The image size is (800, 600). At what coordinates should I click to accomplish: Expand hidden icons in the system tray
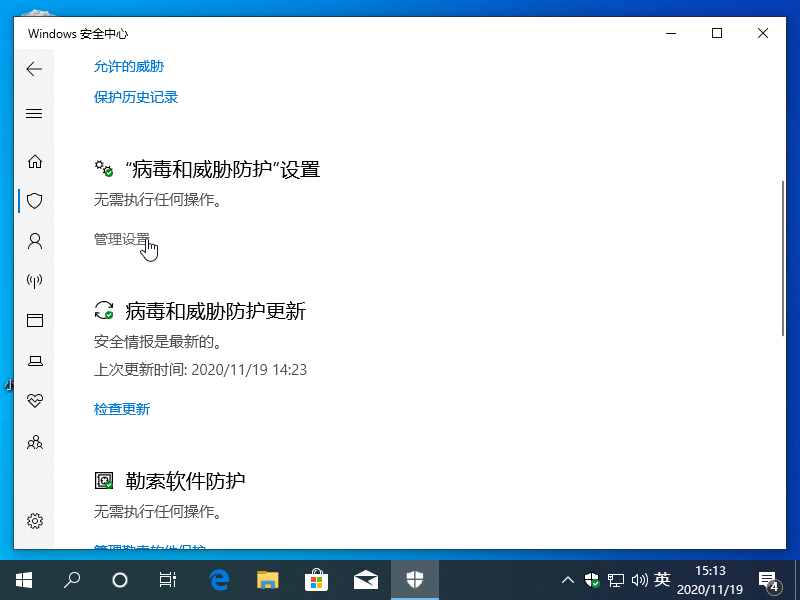(x=567, y=579)
